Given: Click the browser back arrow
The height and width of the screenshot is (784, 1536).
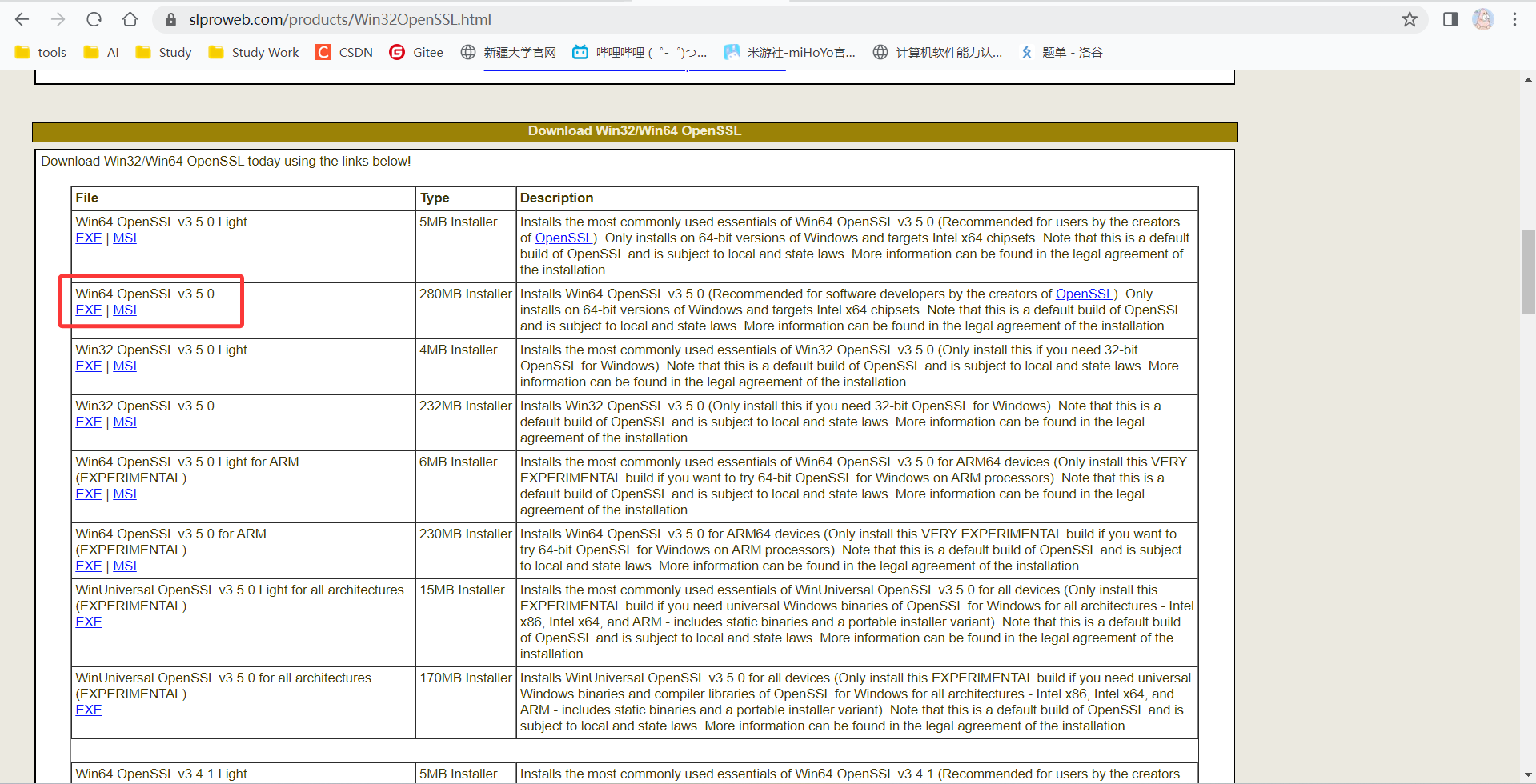Looking at the screenshot, I should pos(22,19).
